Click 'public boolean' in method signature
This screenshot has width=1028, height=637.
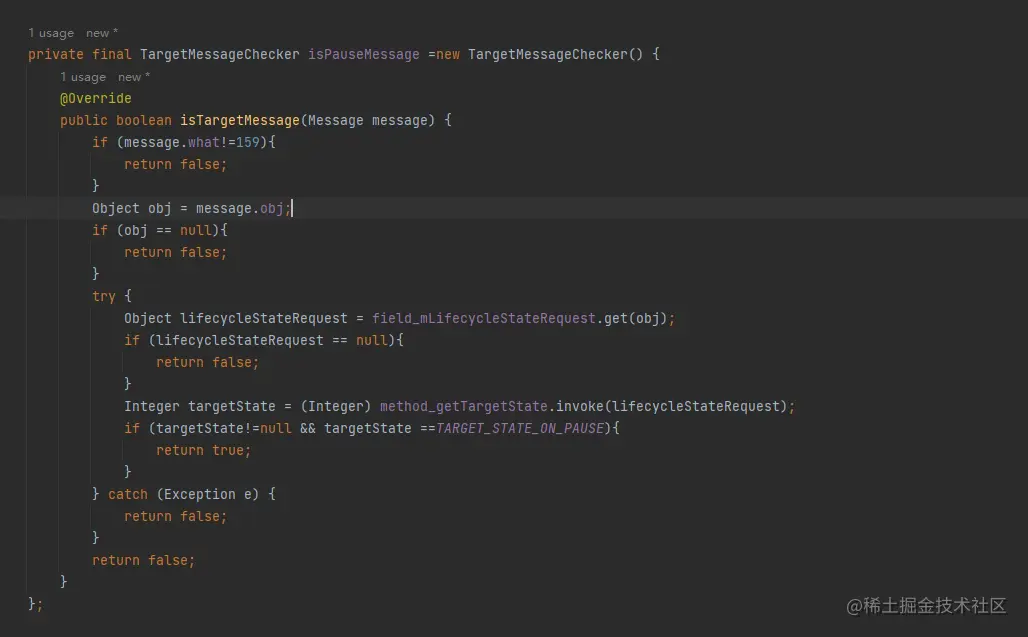pyautogui.click(x=116, y=121)
